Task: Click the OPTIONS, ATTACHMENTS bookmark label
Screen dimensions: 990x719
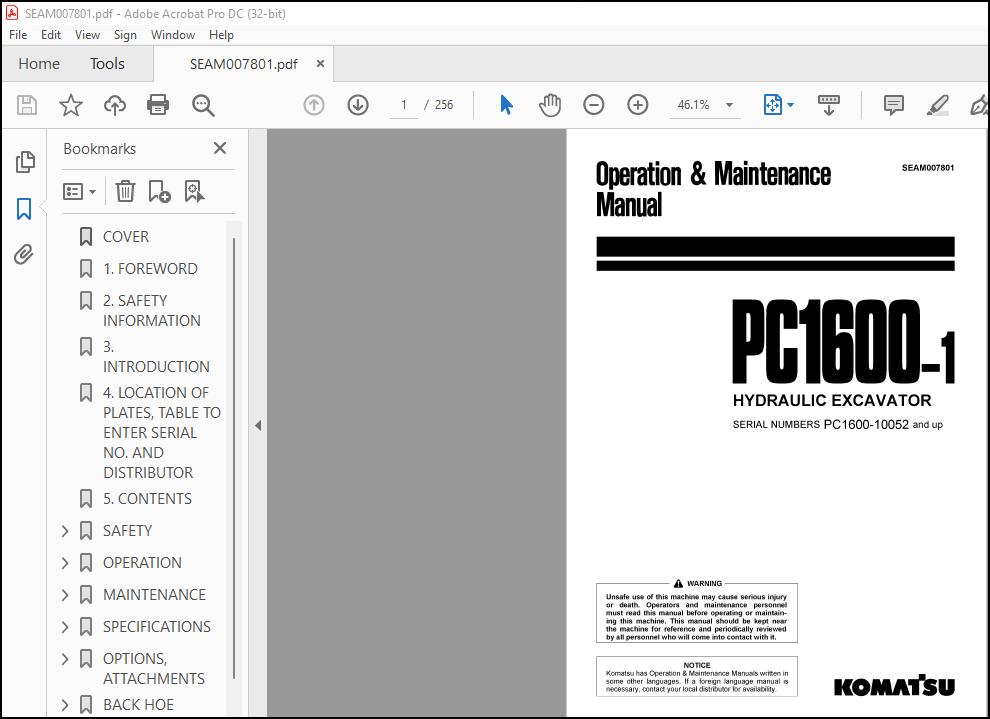Action: 153,668
